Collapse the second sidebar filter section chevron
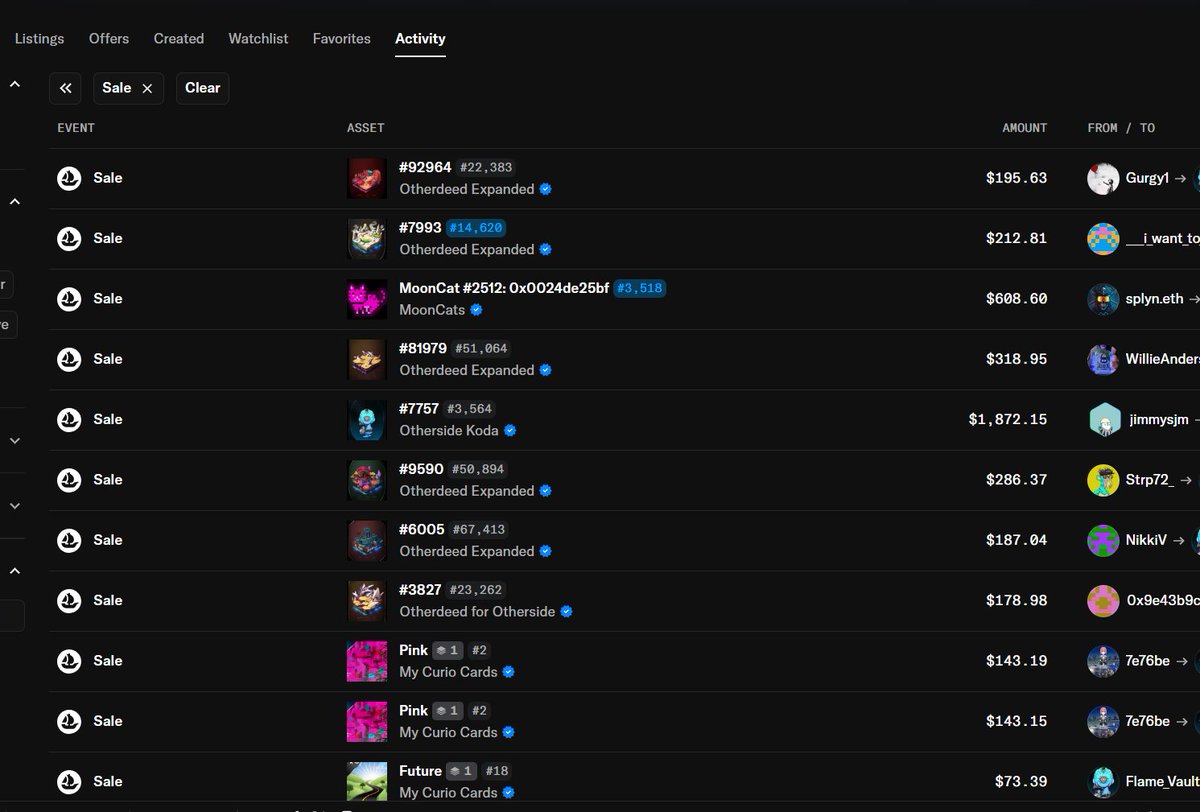The height and width of the screenshot is (812, 1200). tap(15, 202)
